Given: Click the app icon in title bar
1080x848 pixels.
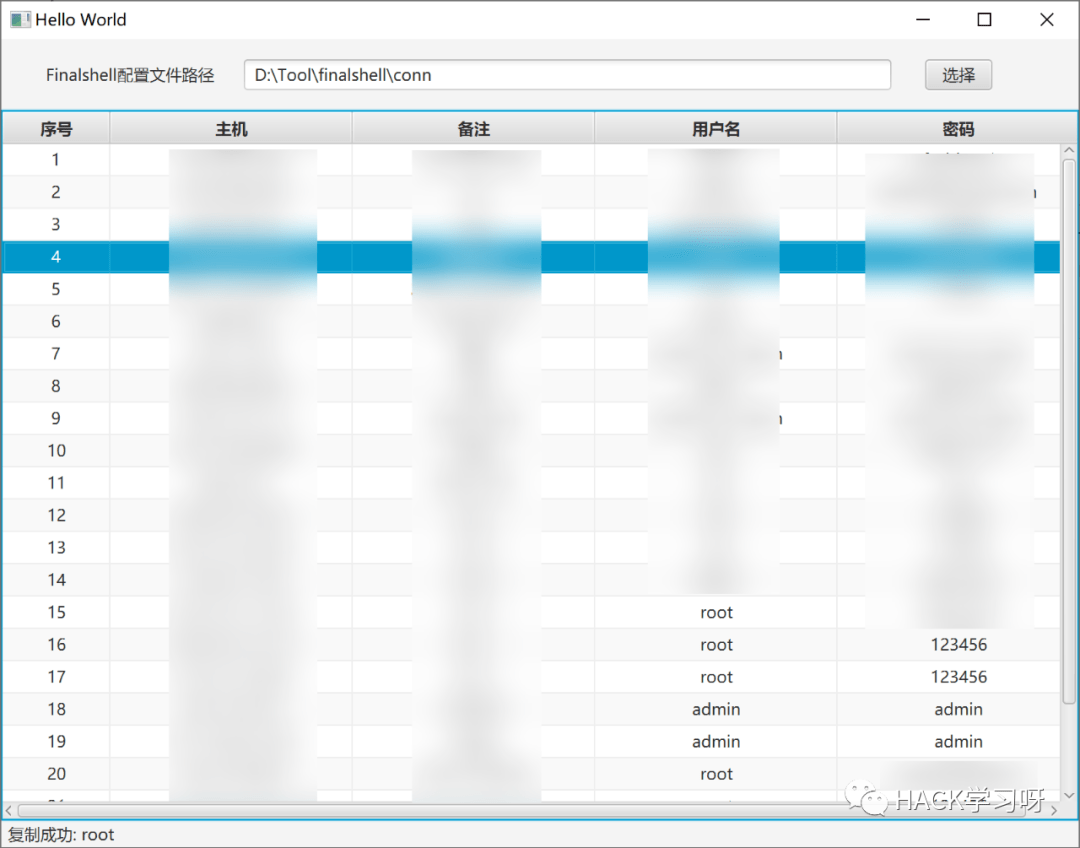Looking at the screenshot, I should pos(20,19).
